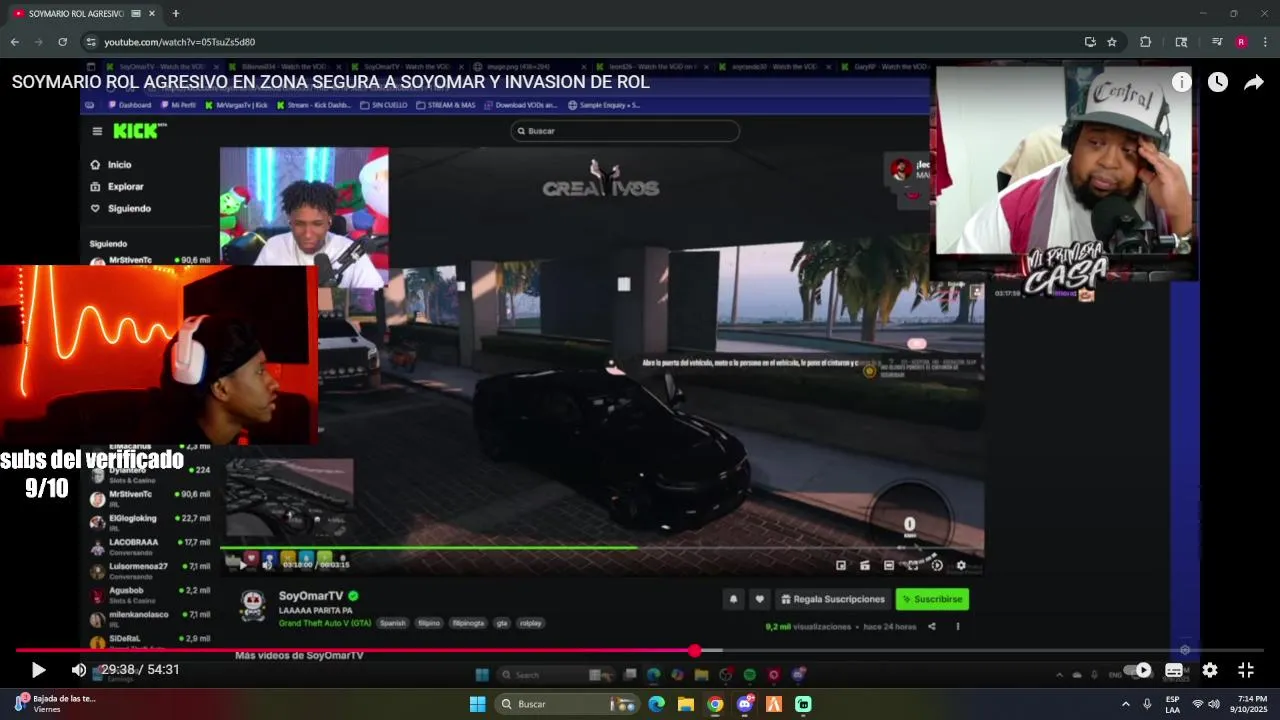Open the video info card icon

tap(1181, 82)
